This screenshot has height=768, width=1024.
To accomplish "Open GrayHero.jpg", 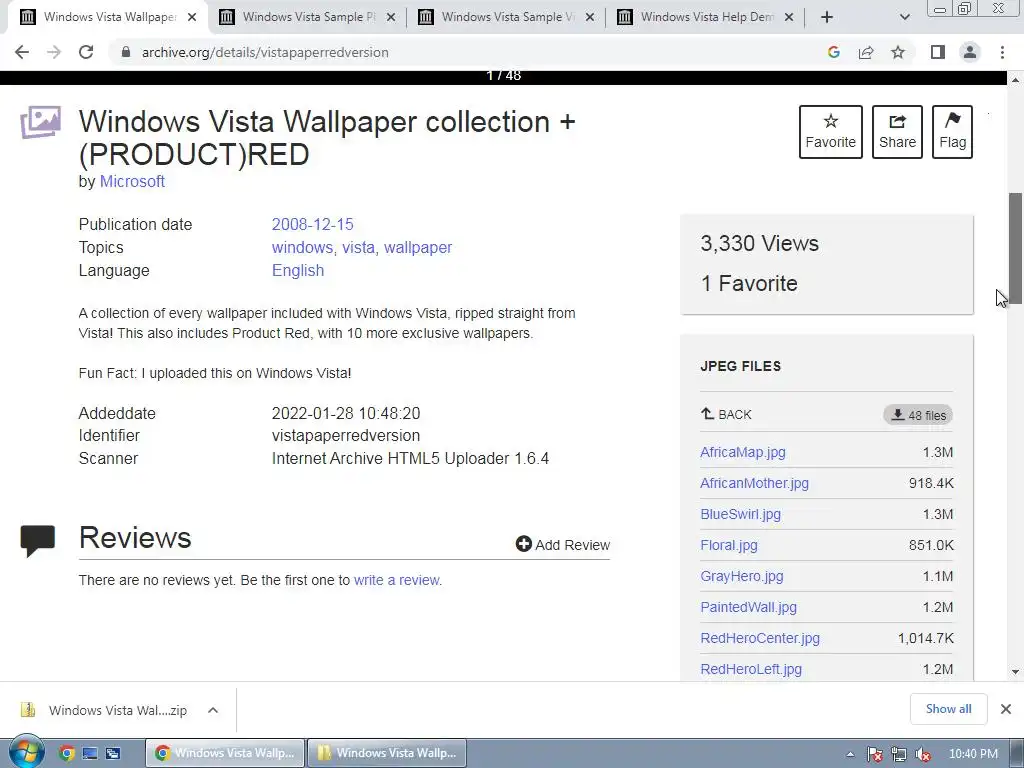I will 742,576.
